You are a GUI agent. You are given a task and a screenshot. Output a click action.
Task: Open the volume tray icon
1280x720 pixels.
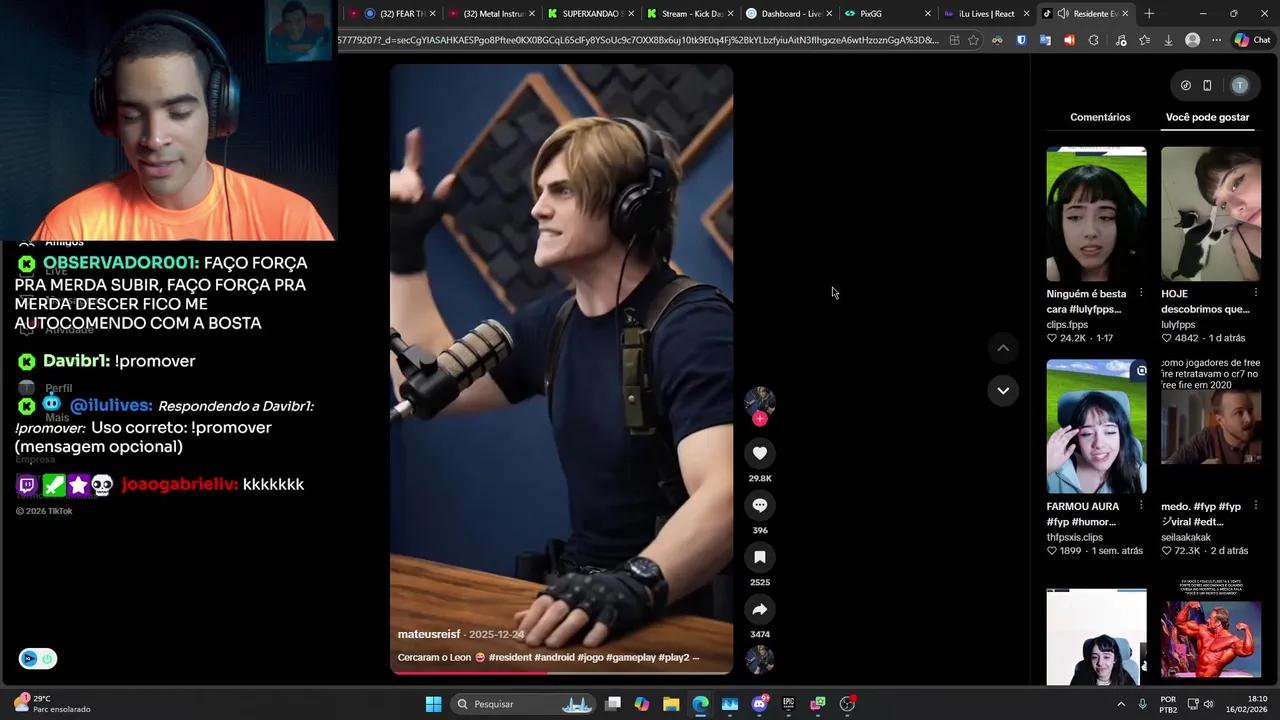tap(1208, 704)
